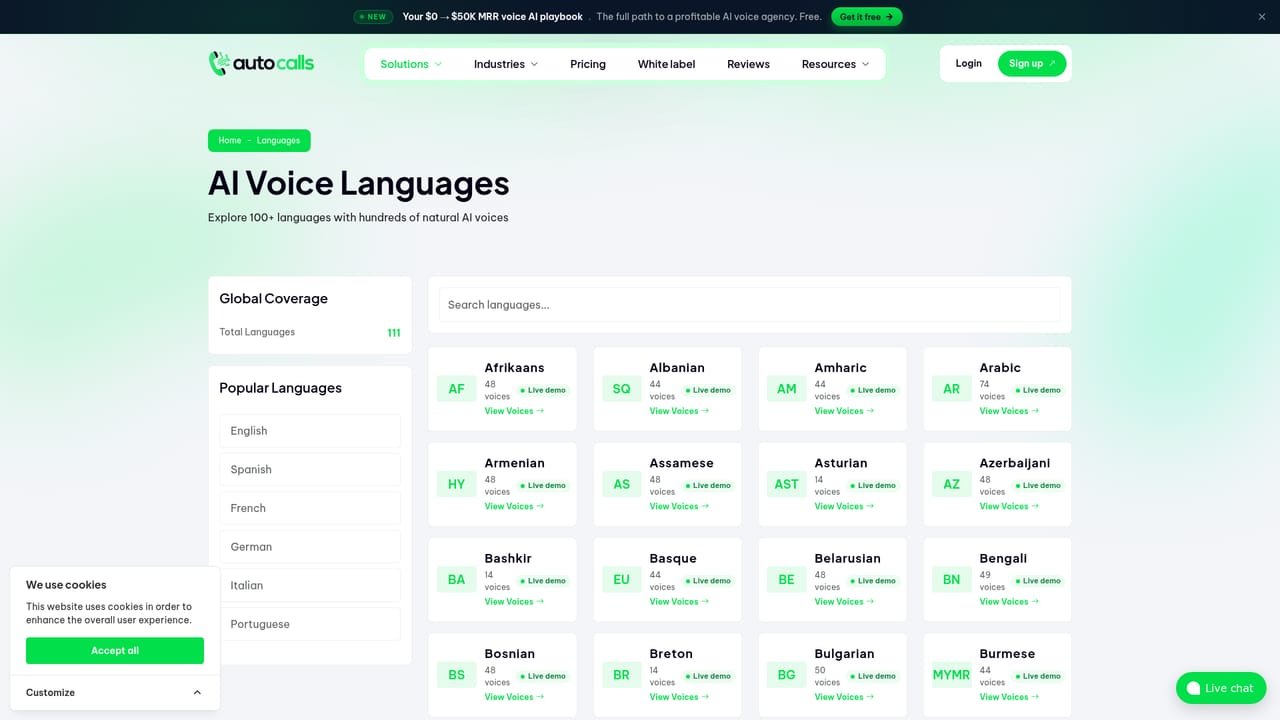Open the Solutions dropdown menu
The image size is (1280, 720).
(411, 64)
